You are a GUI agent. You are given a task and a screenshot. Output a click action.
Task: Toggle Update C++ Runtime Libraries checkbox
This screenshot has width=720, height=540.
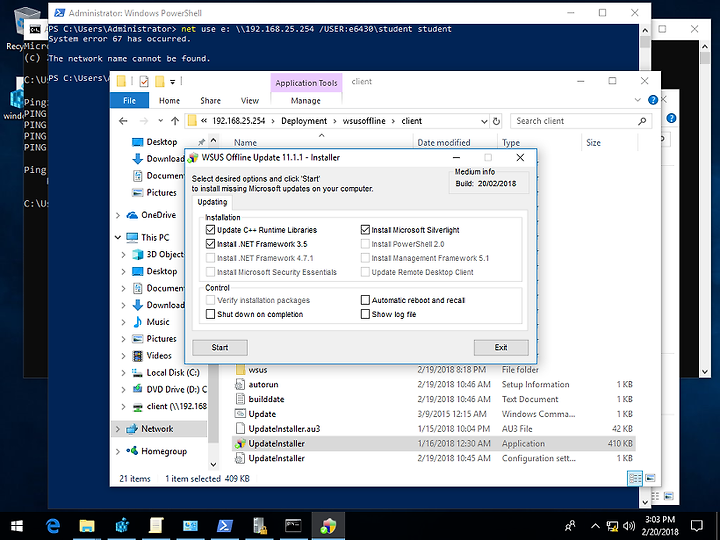point(210,230)
